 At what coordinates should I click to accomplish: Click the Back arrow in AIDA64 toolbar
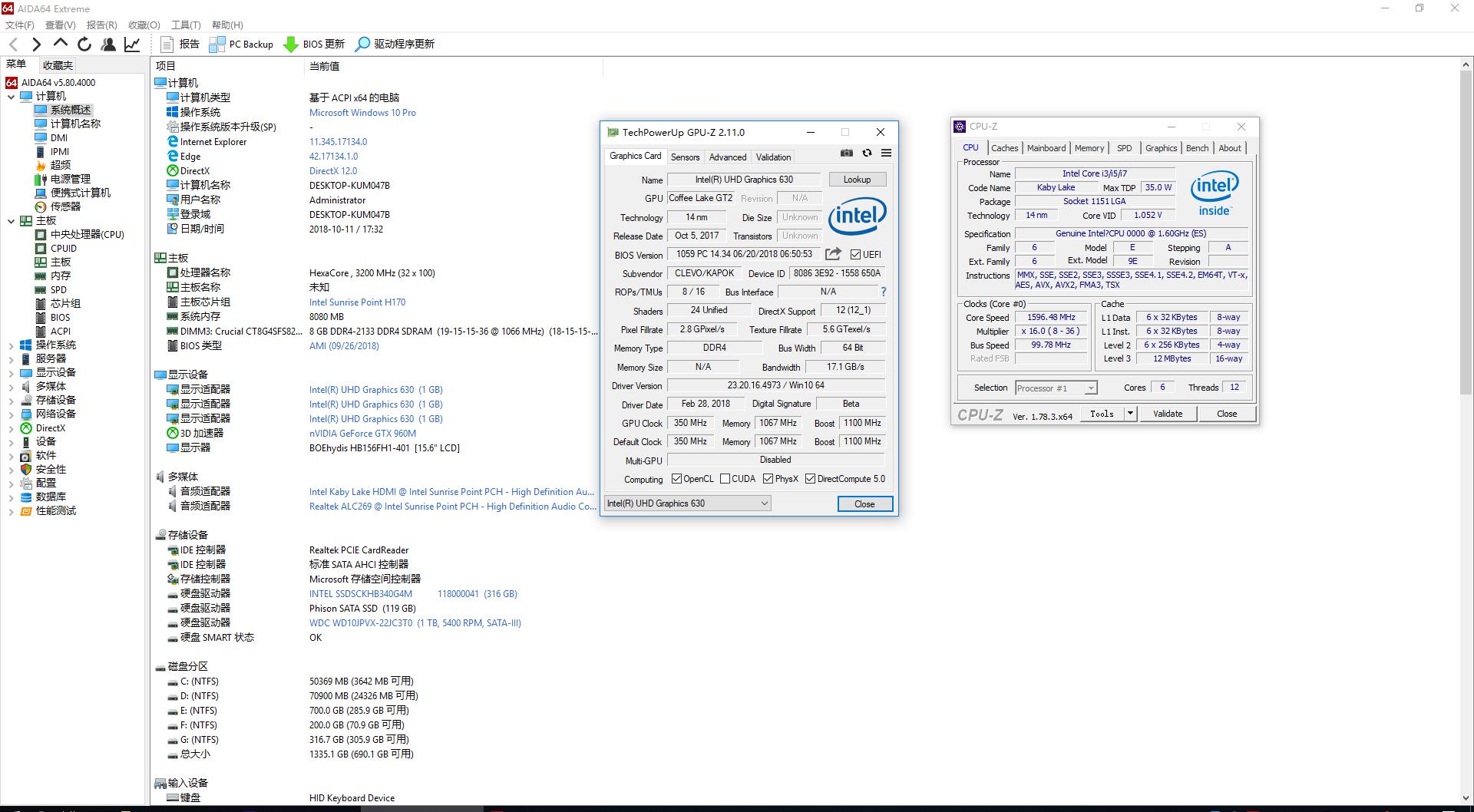point(13,45)
